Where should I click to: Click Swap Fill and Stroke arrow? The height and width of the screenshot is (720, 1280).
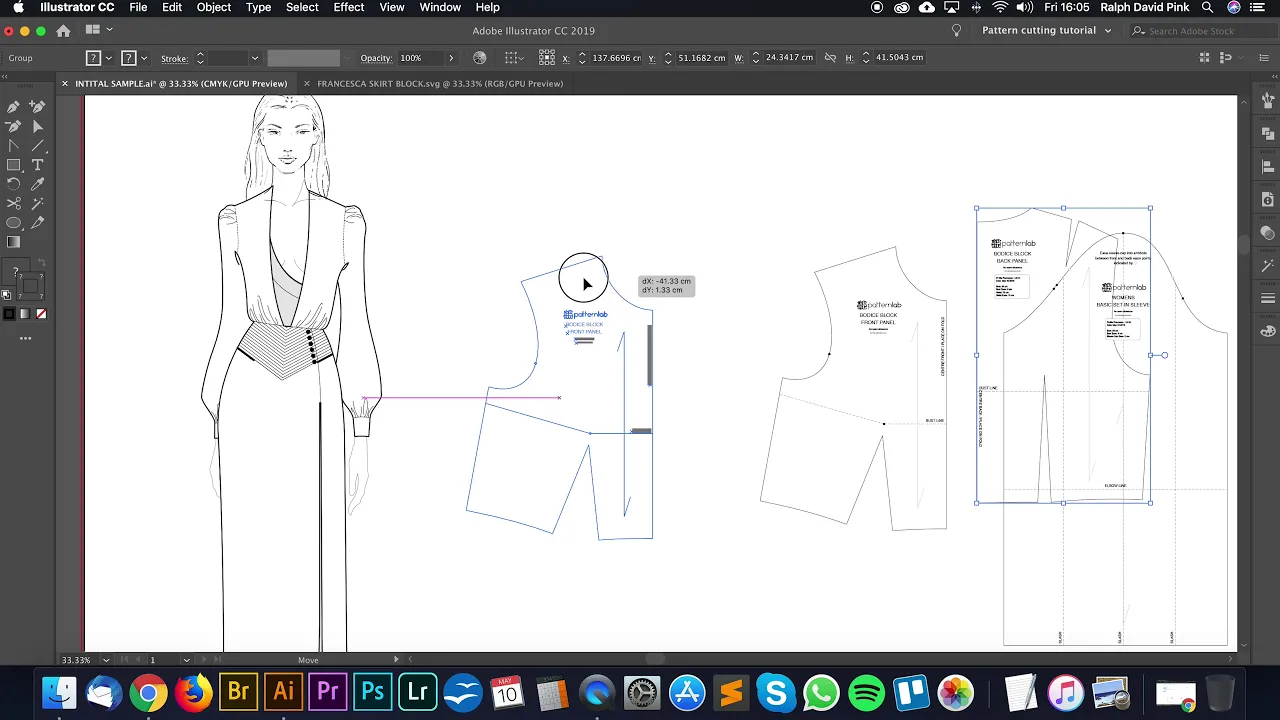tap(41, 264)
